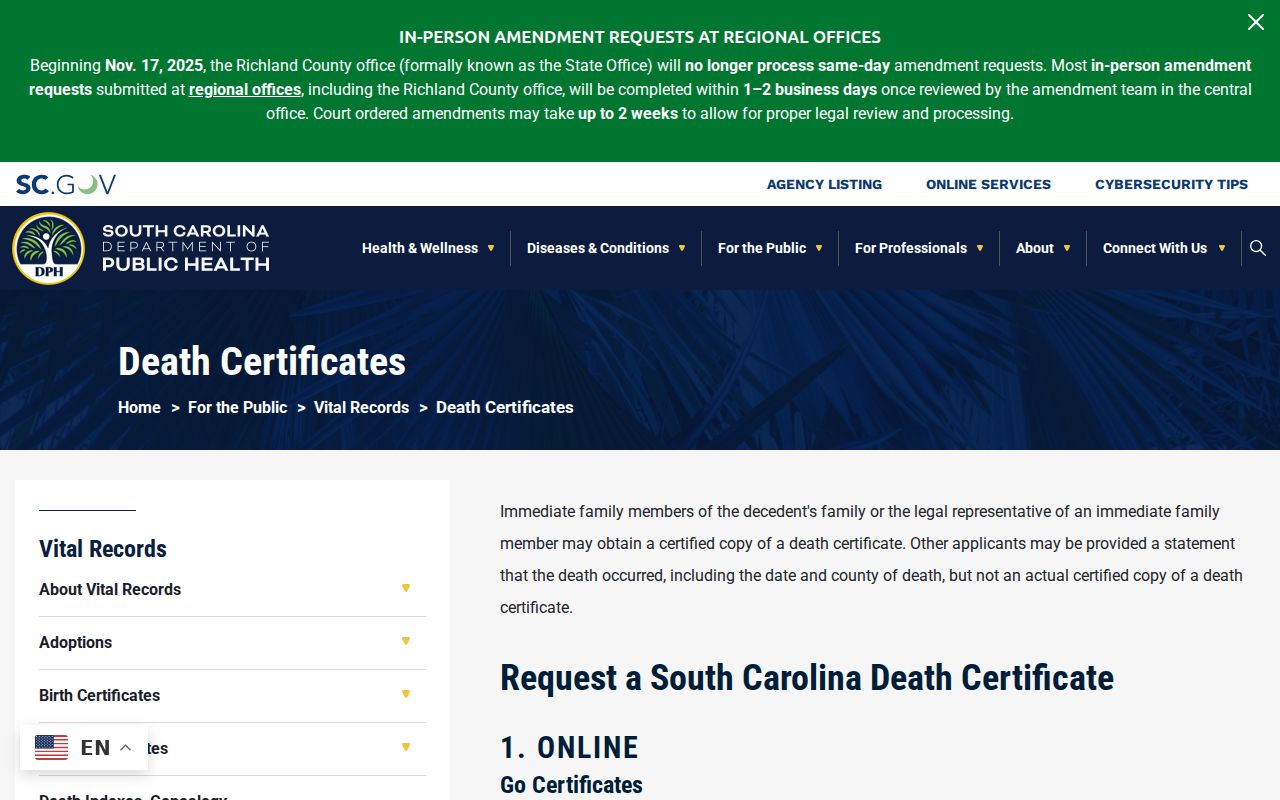This screenshot has height=800, width=1280.
Task: Close the green amendment notice banner
Action: (x=1255, y=22)
